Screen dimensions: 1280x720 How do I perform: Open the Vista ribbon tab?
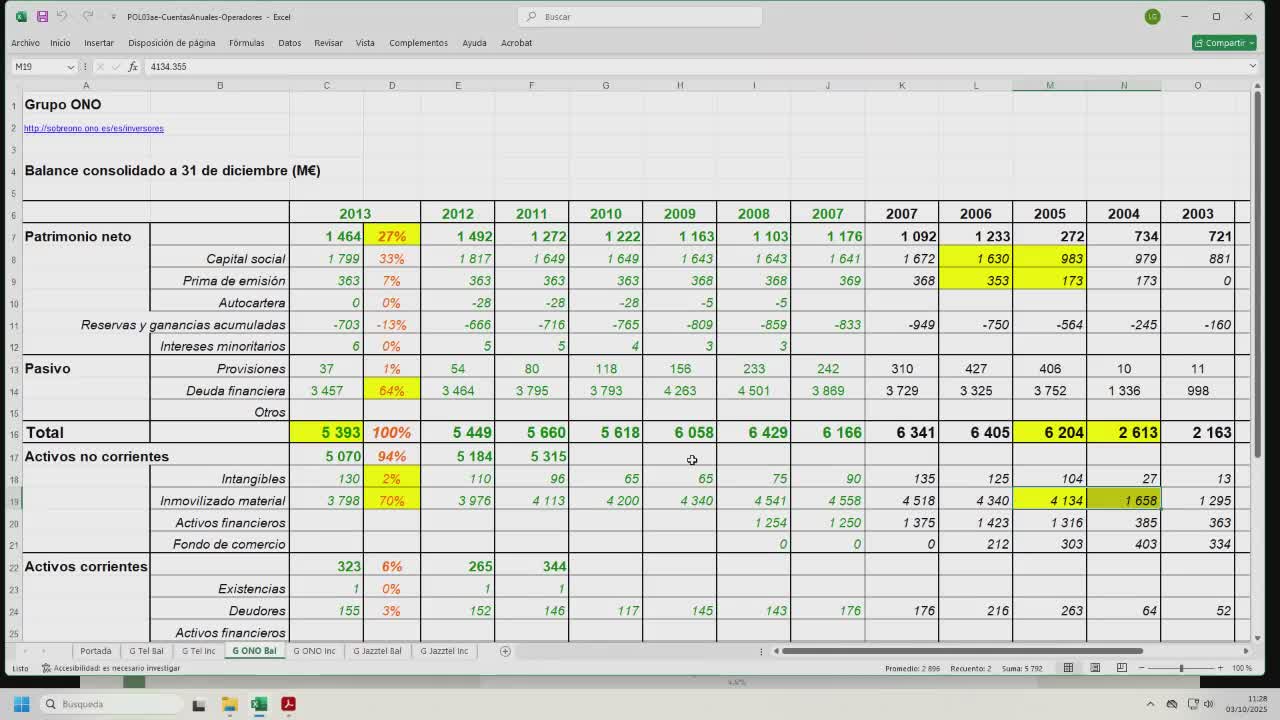365,43
